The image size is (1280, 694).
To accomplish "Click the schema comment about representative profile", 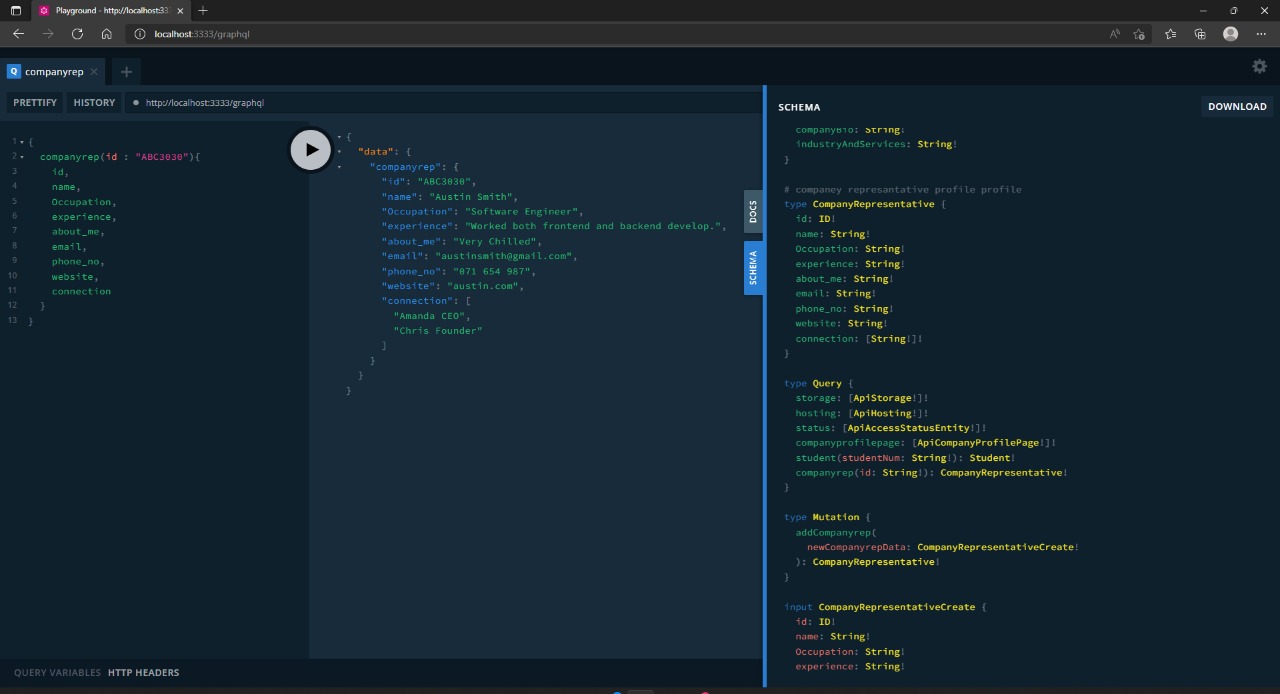I will pyautogui.click(x=903, y=189).
